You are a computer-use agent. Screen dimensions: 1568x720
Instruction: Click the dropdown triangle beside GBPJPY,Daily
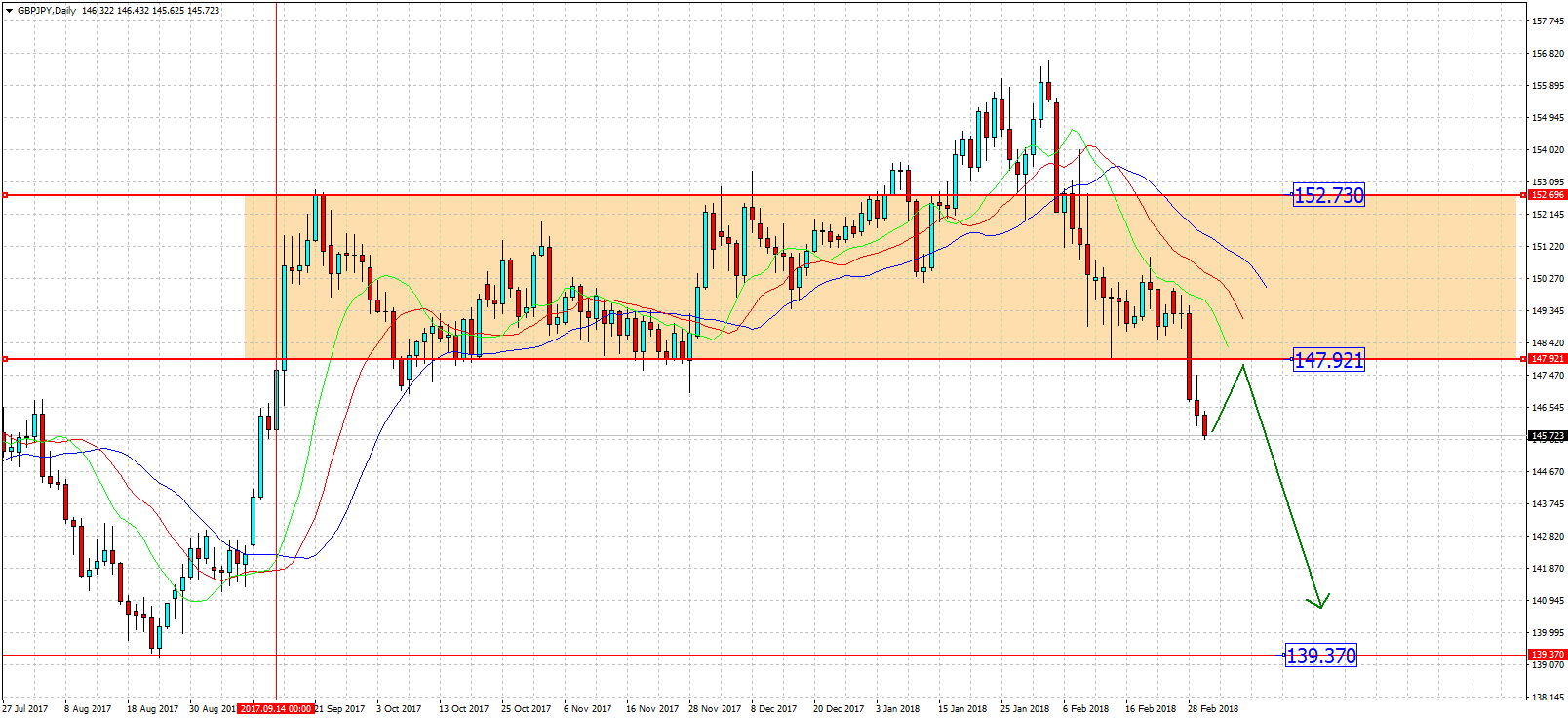(x=9, y=11)
